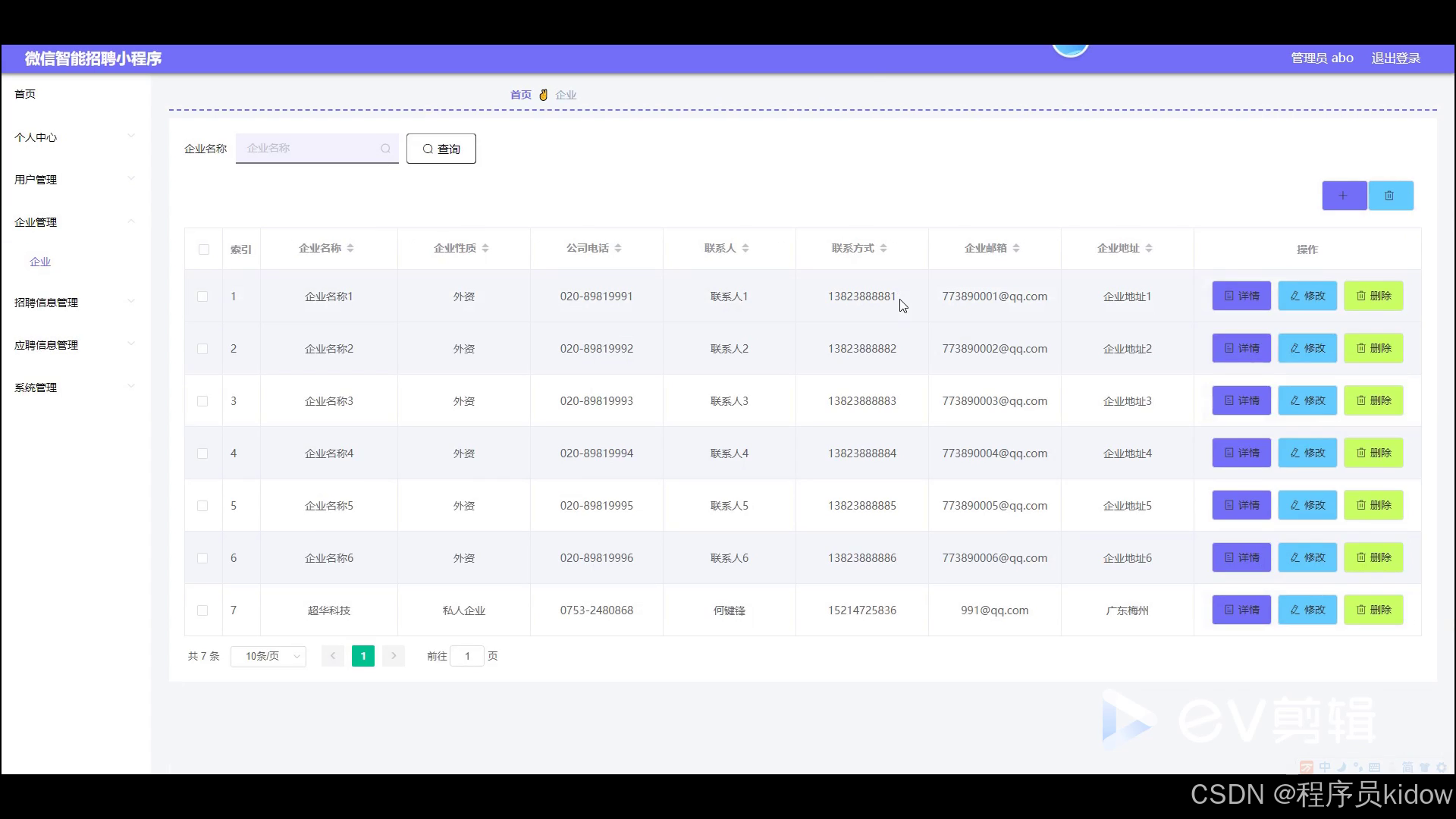
Task: Expand the 个人中心 sidebar menu
Action: tap(75, 137)
